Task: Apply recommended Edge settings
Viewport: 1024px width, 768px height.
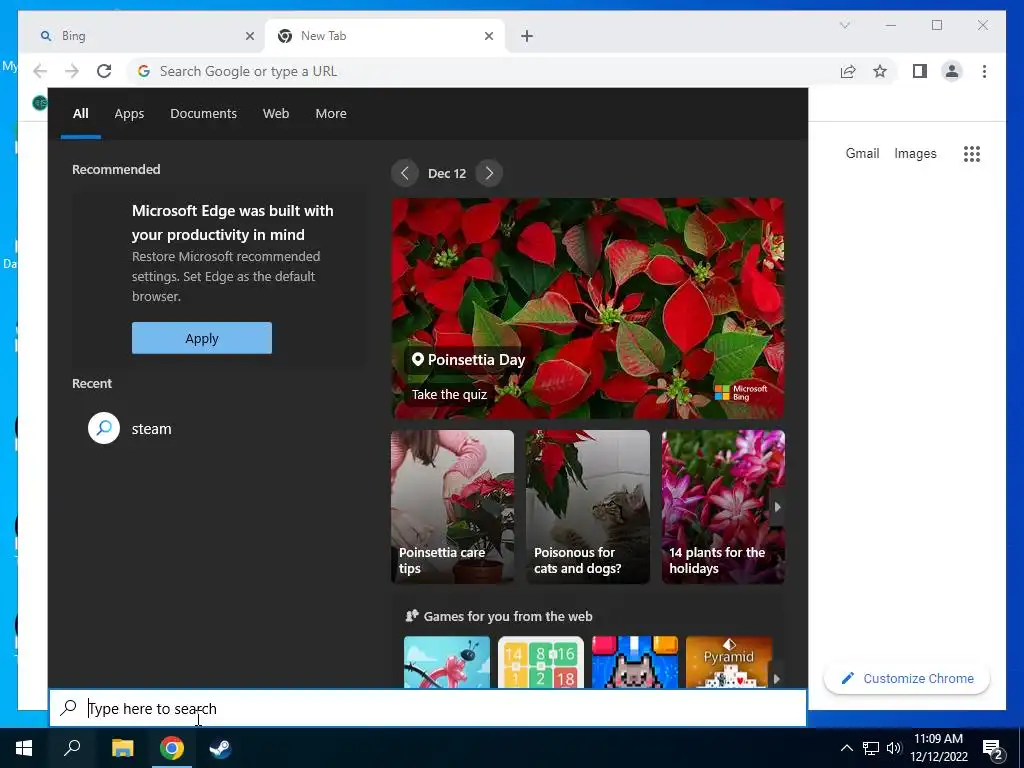Action: click(x=202, y=338)
